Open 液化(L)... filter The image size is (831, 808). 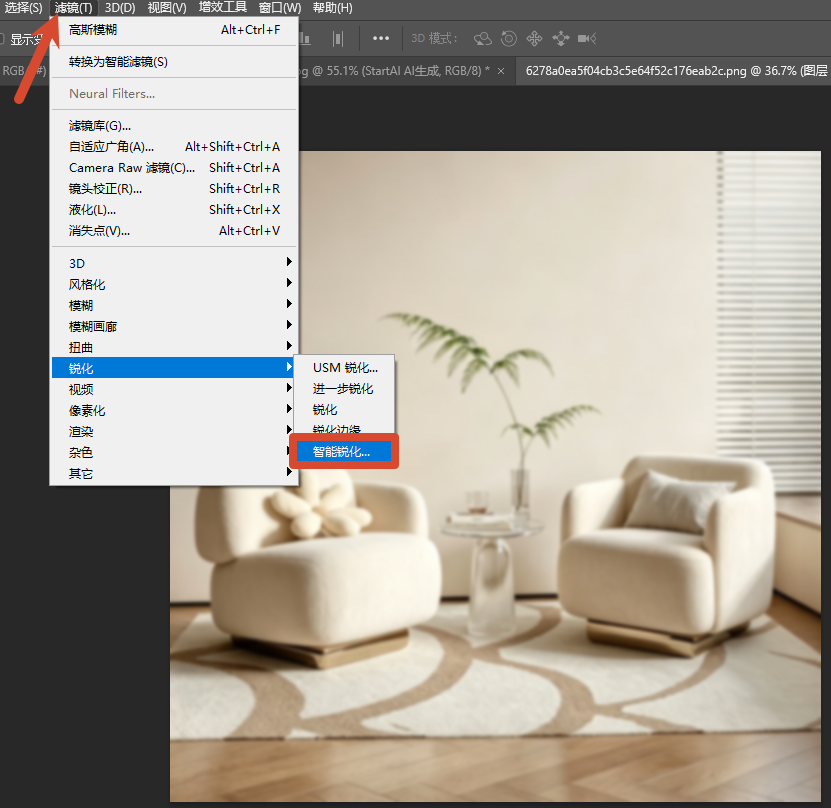(174, 210)
